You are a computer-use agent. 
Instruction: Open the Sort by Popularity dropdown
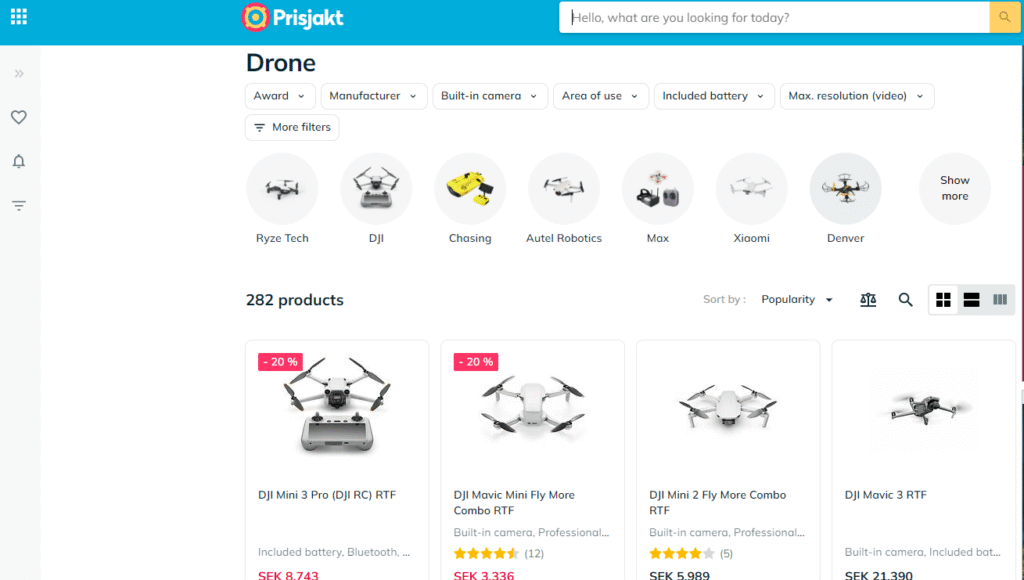(797, 299)
